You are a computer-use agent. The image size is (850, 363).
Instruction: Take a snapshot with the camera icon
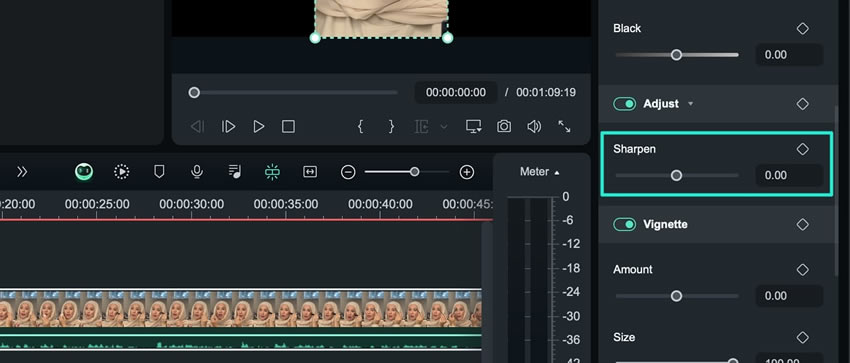click(504, 127)
